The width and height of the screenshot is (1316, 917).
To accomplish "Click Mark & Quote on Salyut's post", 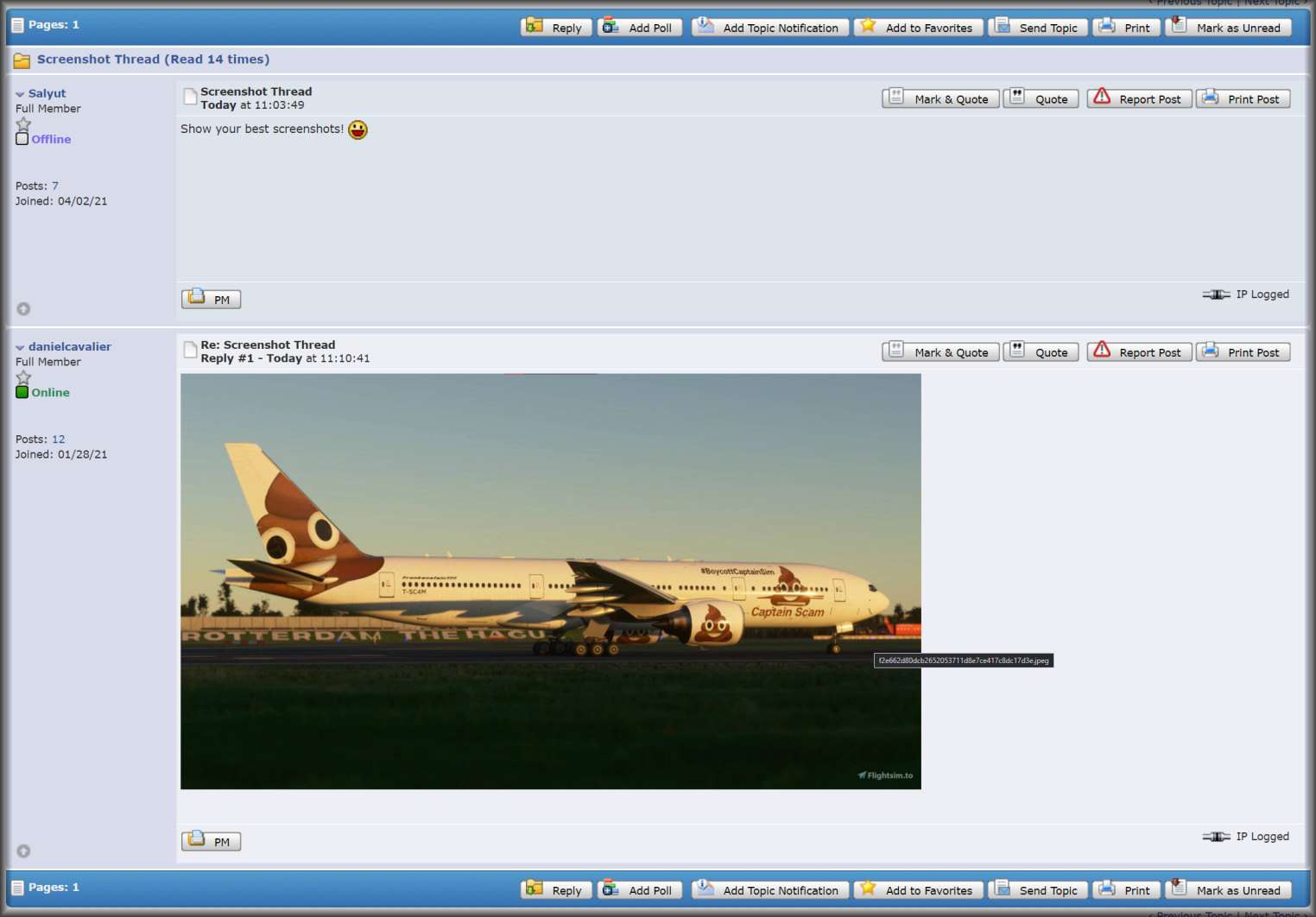I will 940,99.
